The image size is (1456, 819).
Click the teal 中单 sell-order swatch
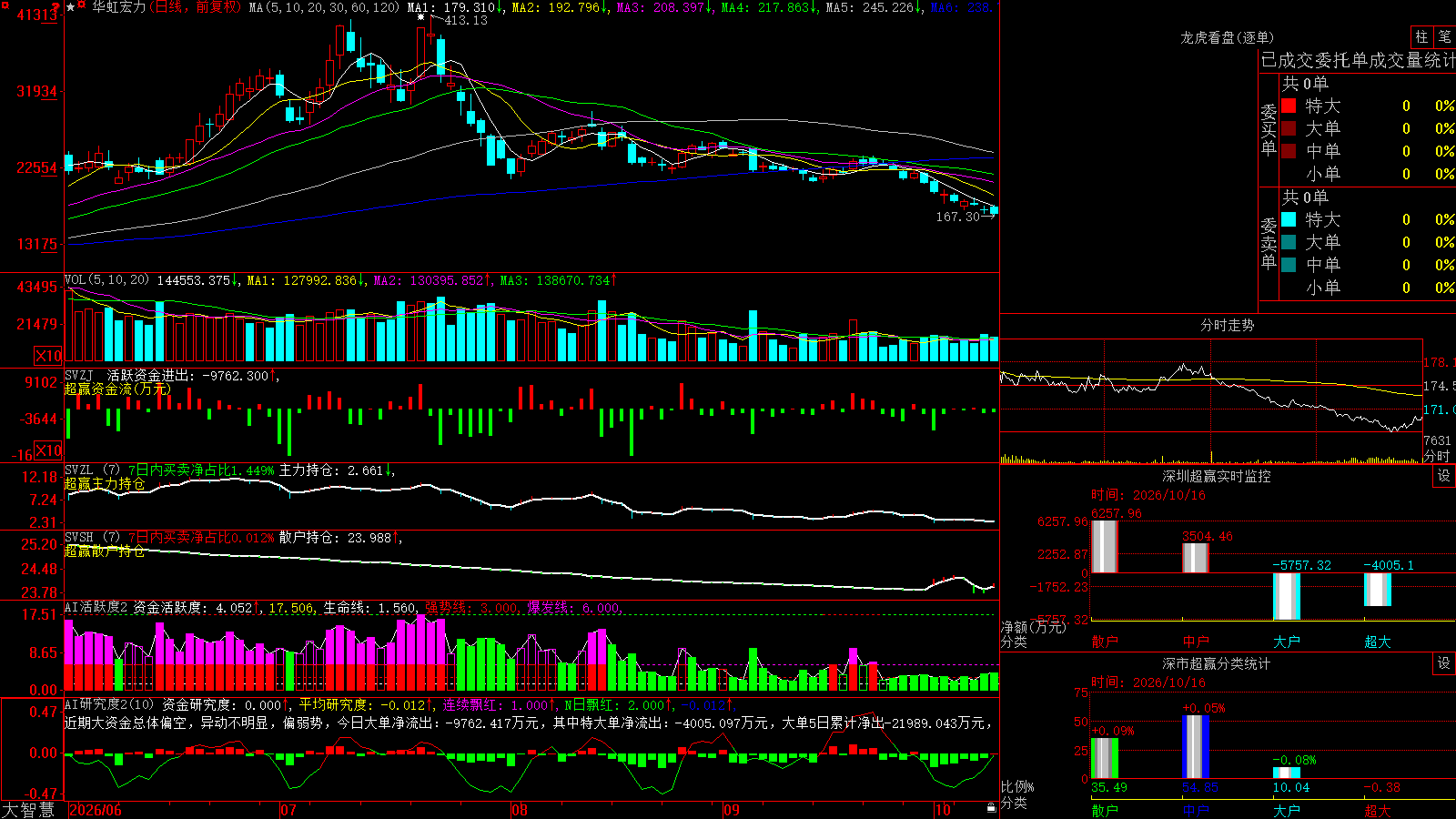(1289, 265)
